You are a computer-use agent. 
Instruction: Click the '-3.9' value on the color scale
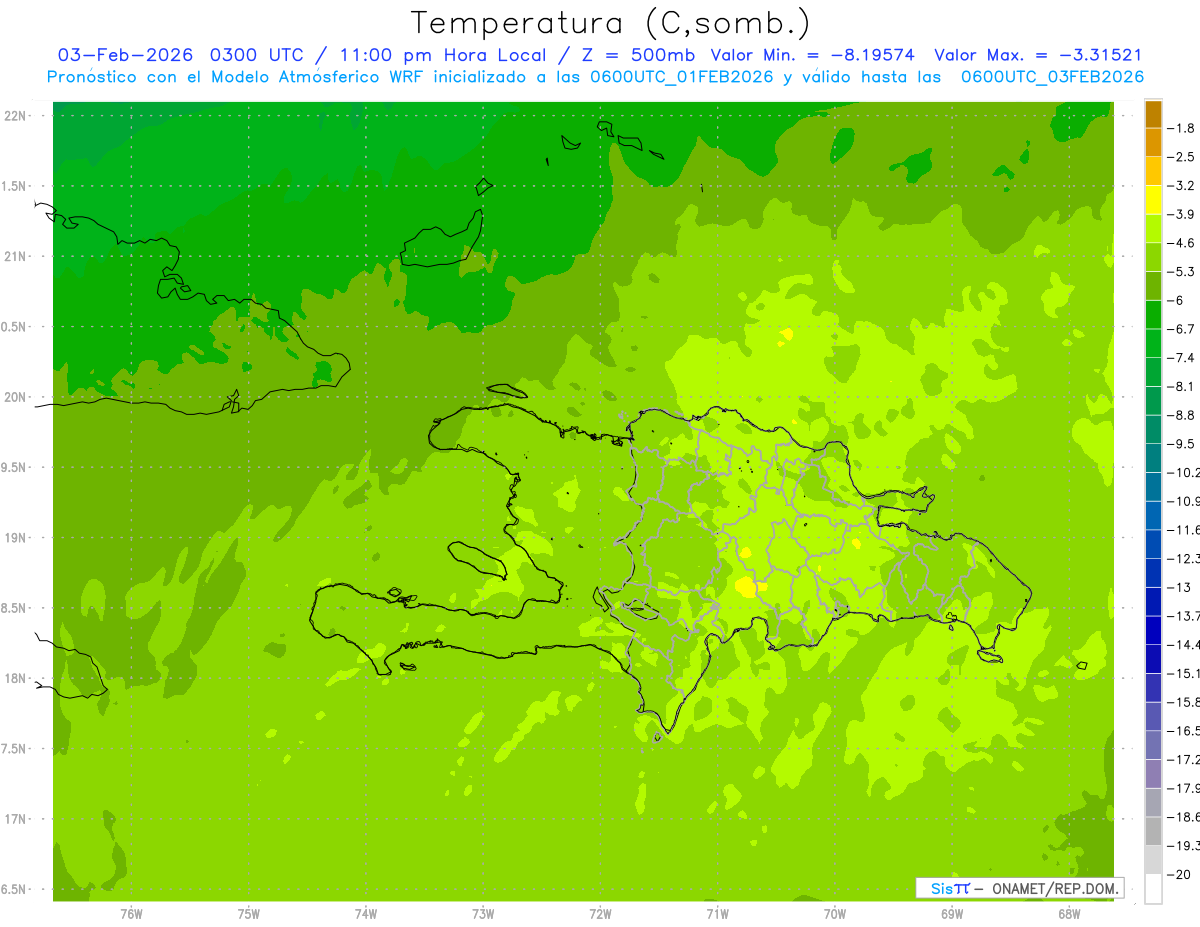click(1182, 214)
